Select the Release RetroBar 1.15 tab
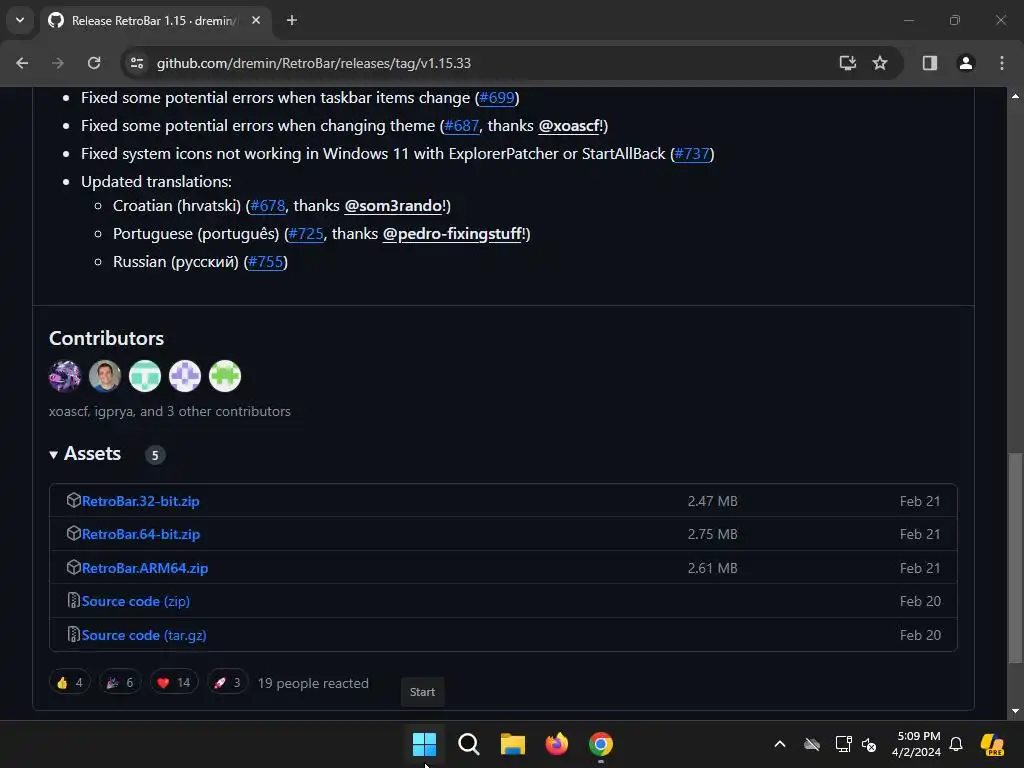This screenshot has height=768, width=1024. pos(155,21)
